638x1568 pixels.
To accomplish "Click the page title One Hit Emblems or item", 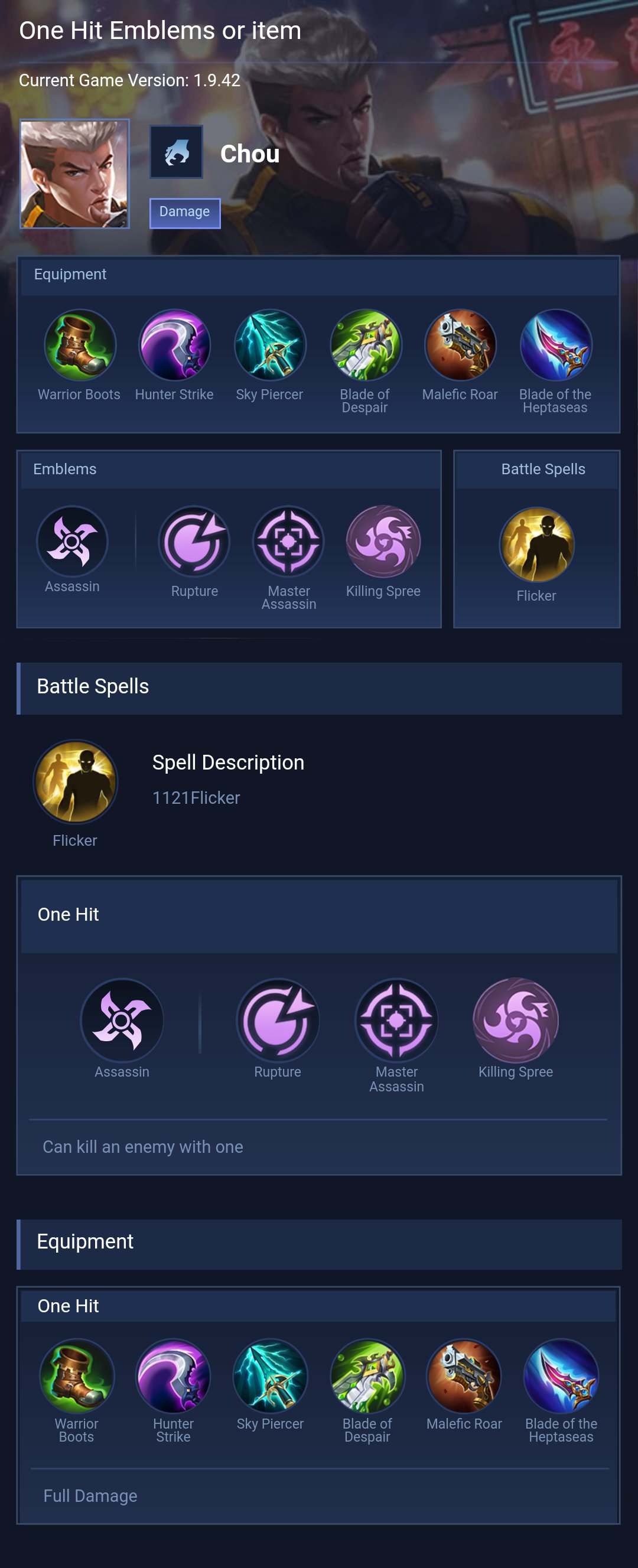I will 160,31.
